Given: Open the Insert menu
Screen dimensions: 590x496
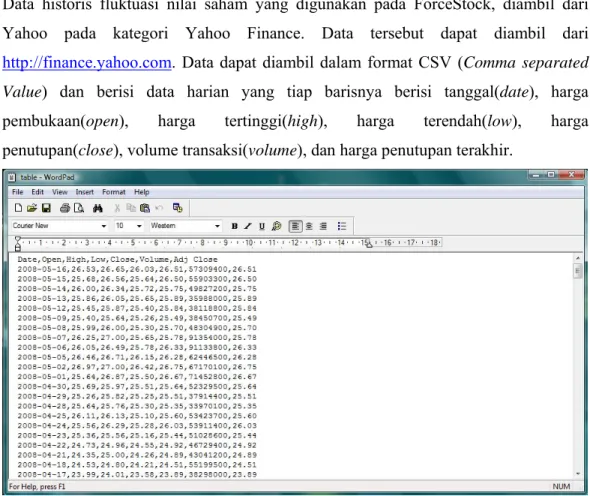Looking at the screenshot, I should 84,192.
